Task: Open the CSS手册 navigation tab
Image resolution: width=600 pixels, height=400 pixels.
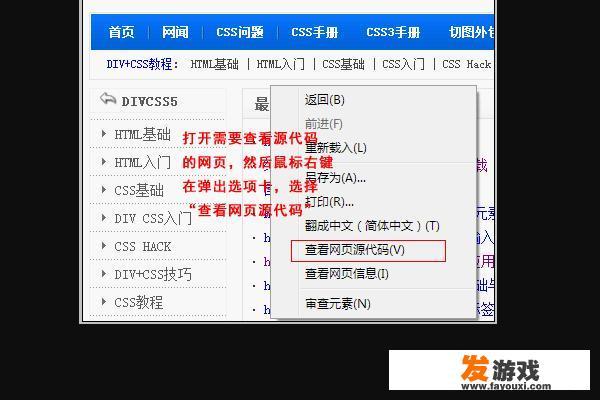Action: point(315,32)
